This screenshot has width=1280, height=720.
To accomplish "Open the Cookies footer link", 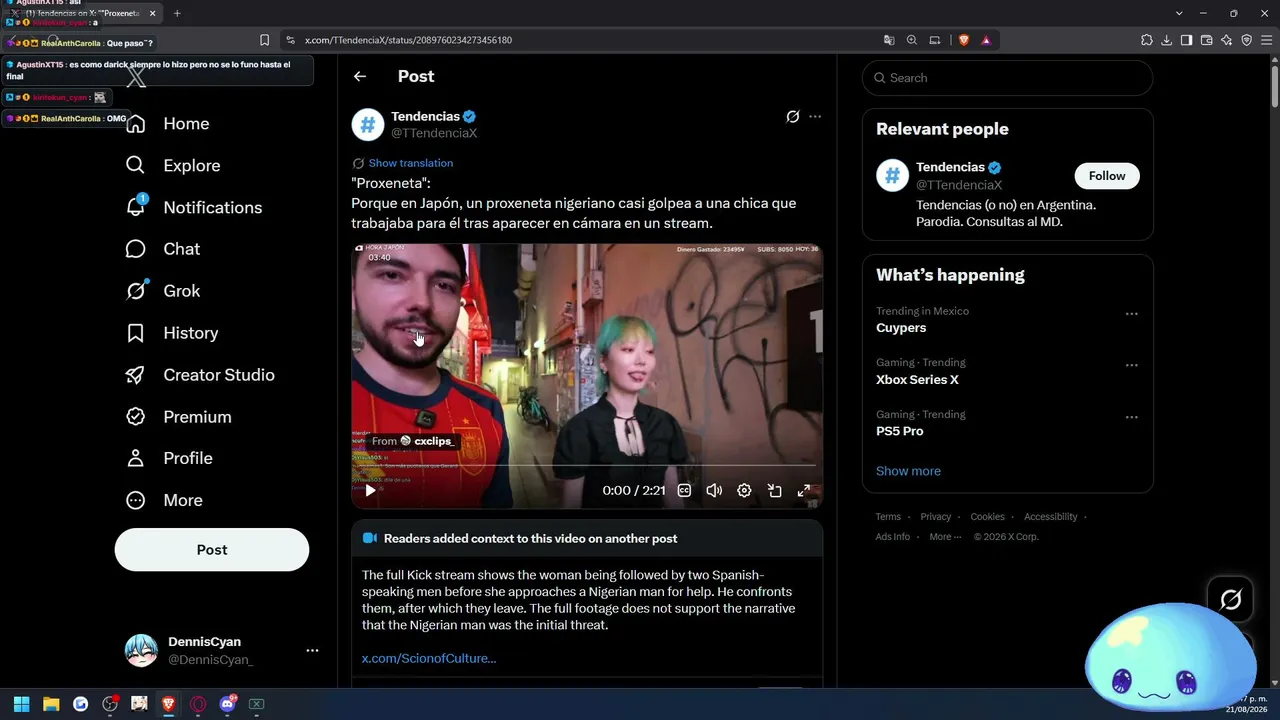I will (x=987, y=517).
